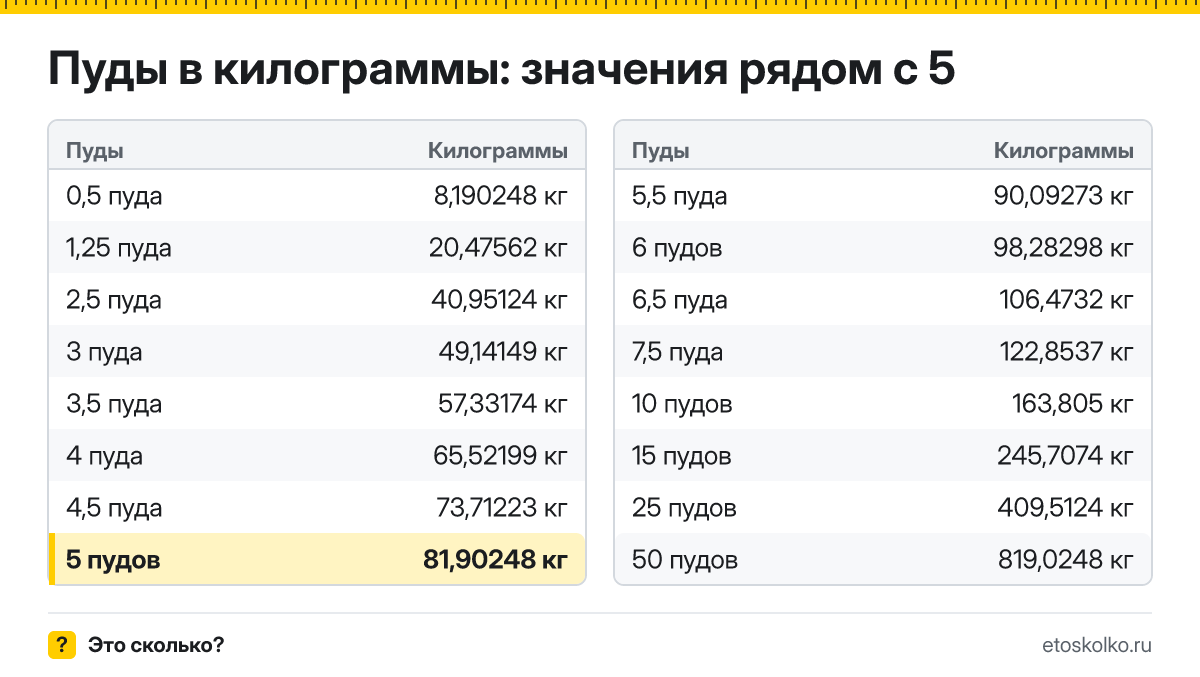1200x677 pixels.
Task: Select the '2,5 пуда' cell
Action: (x=114, y=301)
